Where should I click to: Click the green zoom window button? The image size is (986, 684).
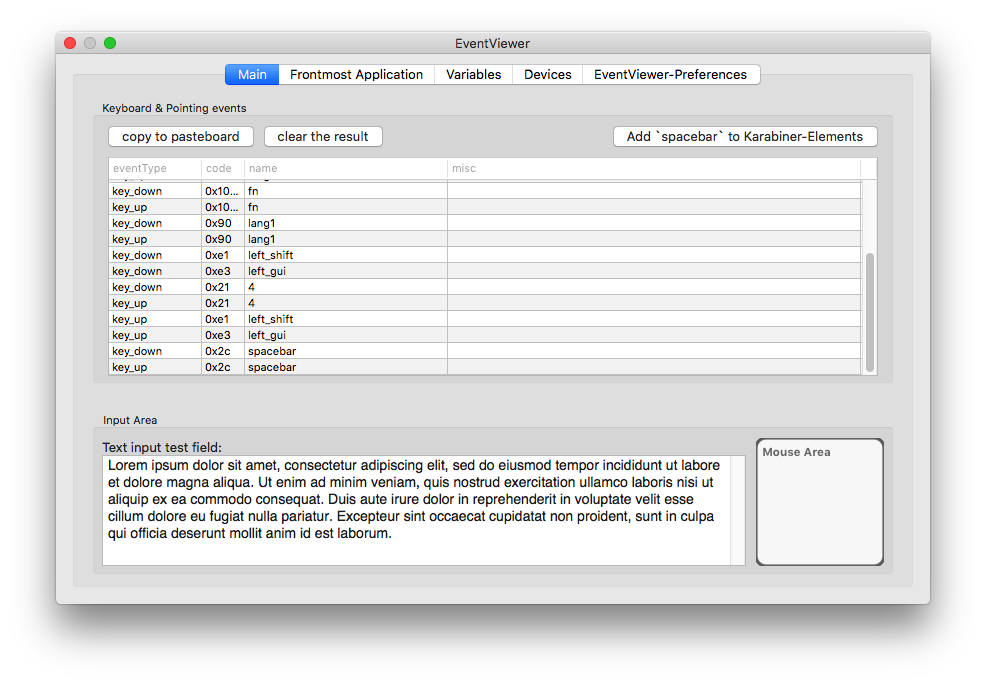(110, 43)
